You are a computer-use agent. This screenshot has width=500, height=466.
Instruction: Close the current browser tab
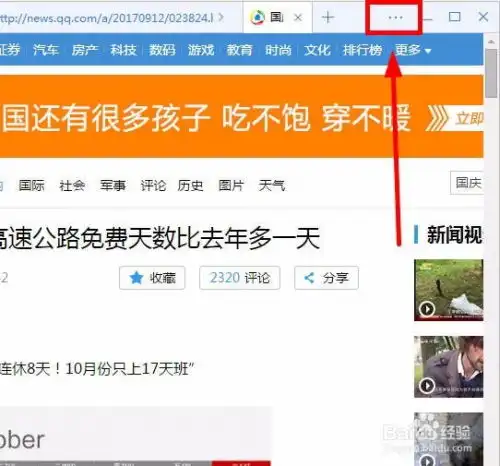point(298,17)
